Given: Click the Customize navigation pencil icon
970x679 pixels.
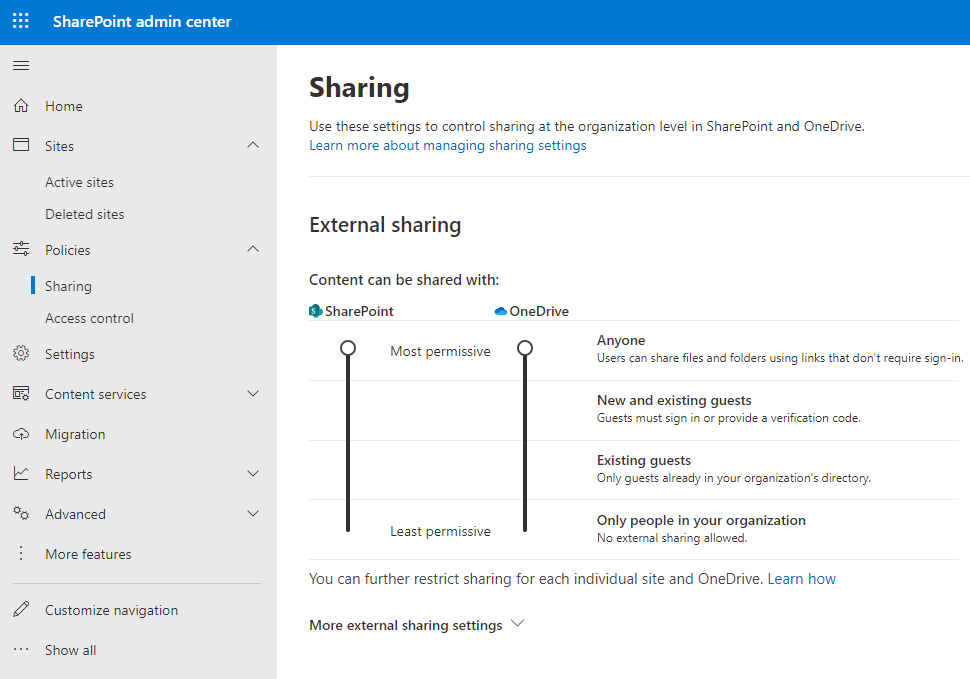Looking at the screenshot, I should click(x=21, y=609).
